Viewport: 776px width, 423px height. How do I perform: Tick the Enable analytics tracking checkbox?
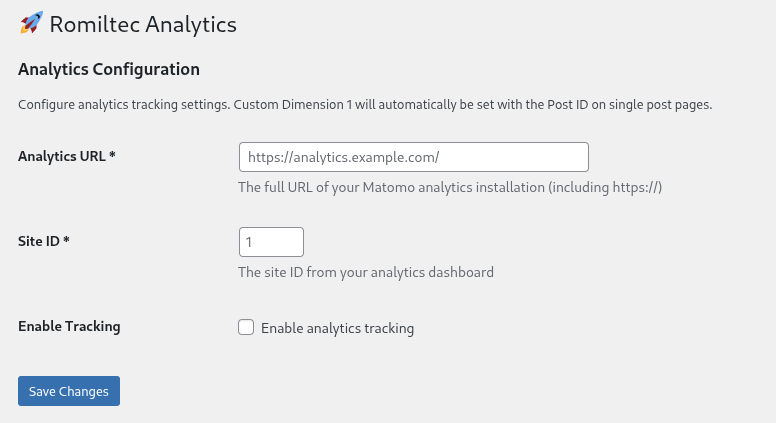coord(246,327)
